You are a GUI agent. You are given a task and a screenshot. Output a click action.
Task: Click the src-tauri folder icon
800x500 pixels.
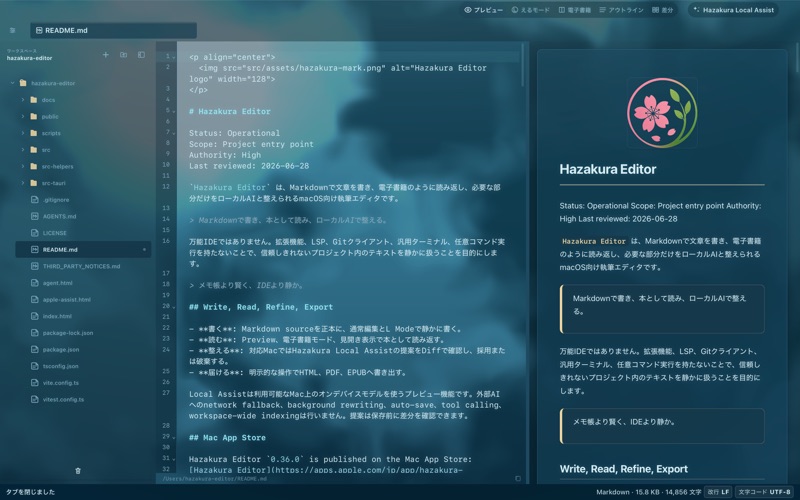(x=34, y=183)
